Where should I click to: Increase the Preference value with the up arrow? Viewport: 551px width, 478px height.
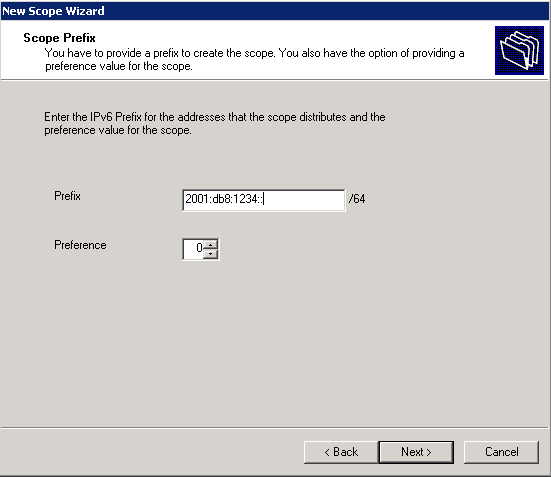[x=210, y=245]
